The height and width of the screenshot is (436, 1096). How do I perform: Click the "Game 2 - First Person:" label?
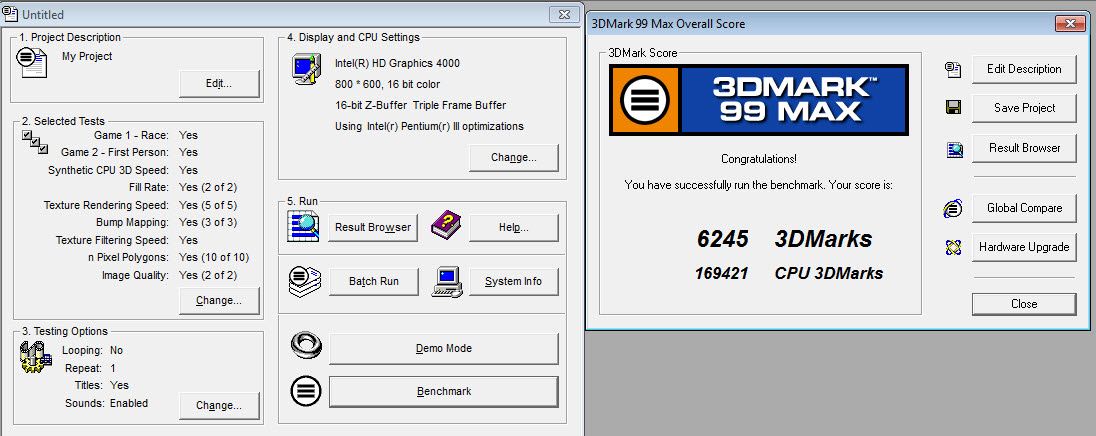pyautogui.click(x=115, y=152)
